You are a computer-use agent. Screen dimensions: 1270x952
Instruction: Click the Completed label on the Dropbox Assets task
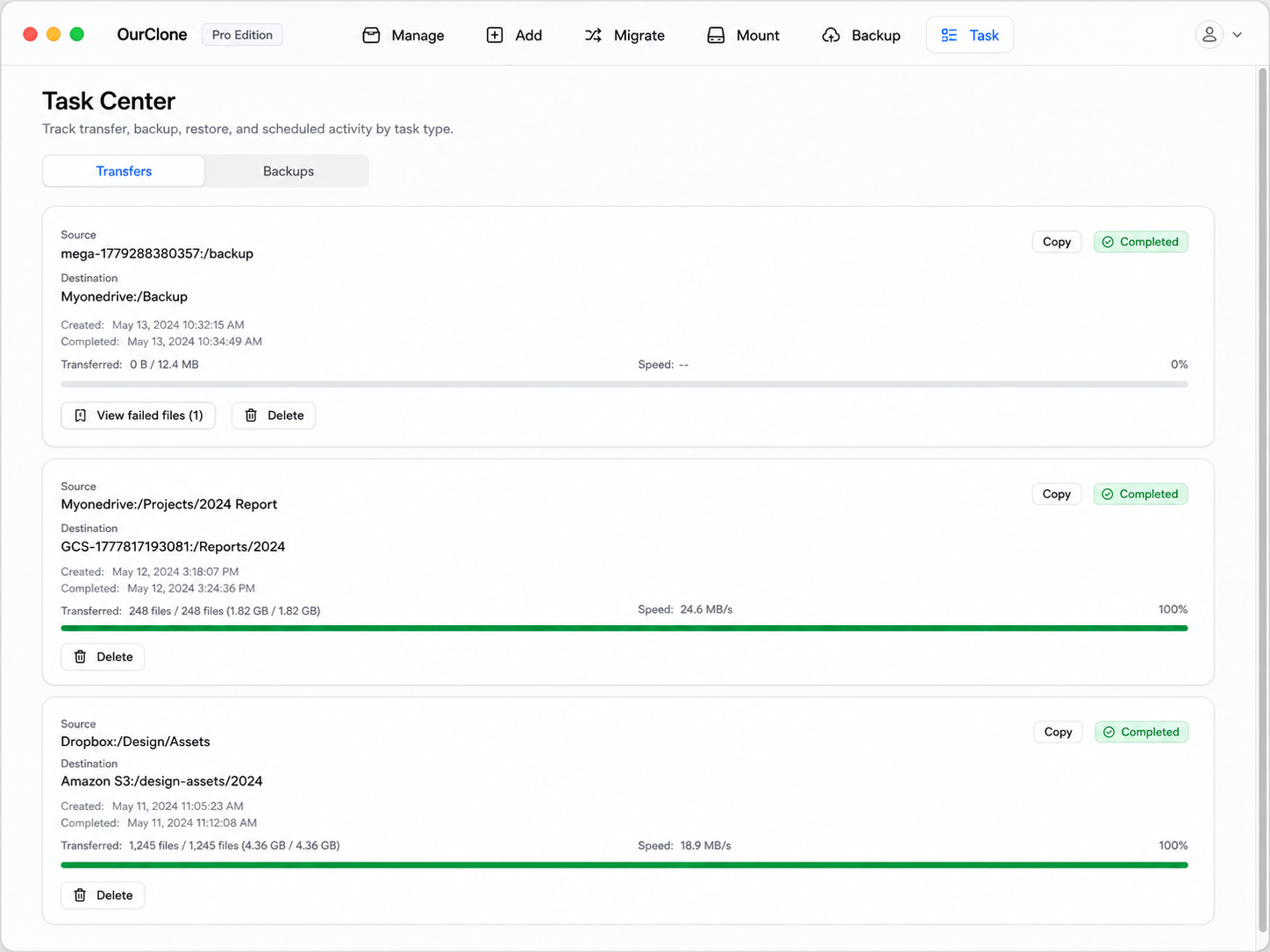[x=1150, y=732]
